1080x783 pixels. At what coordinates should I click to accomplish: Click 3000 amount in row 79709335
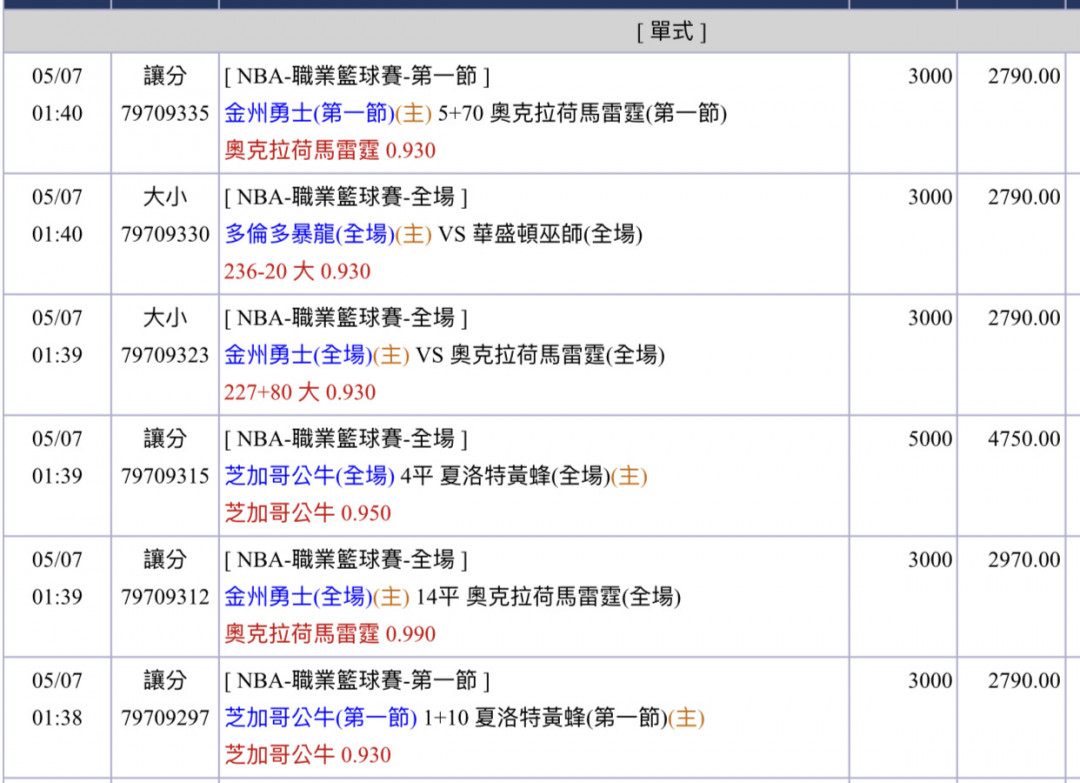(x=930, y=76)
